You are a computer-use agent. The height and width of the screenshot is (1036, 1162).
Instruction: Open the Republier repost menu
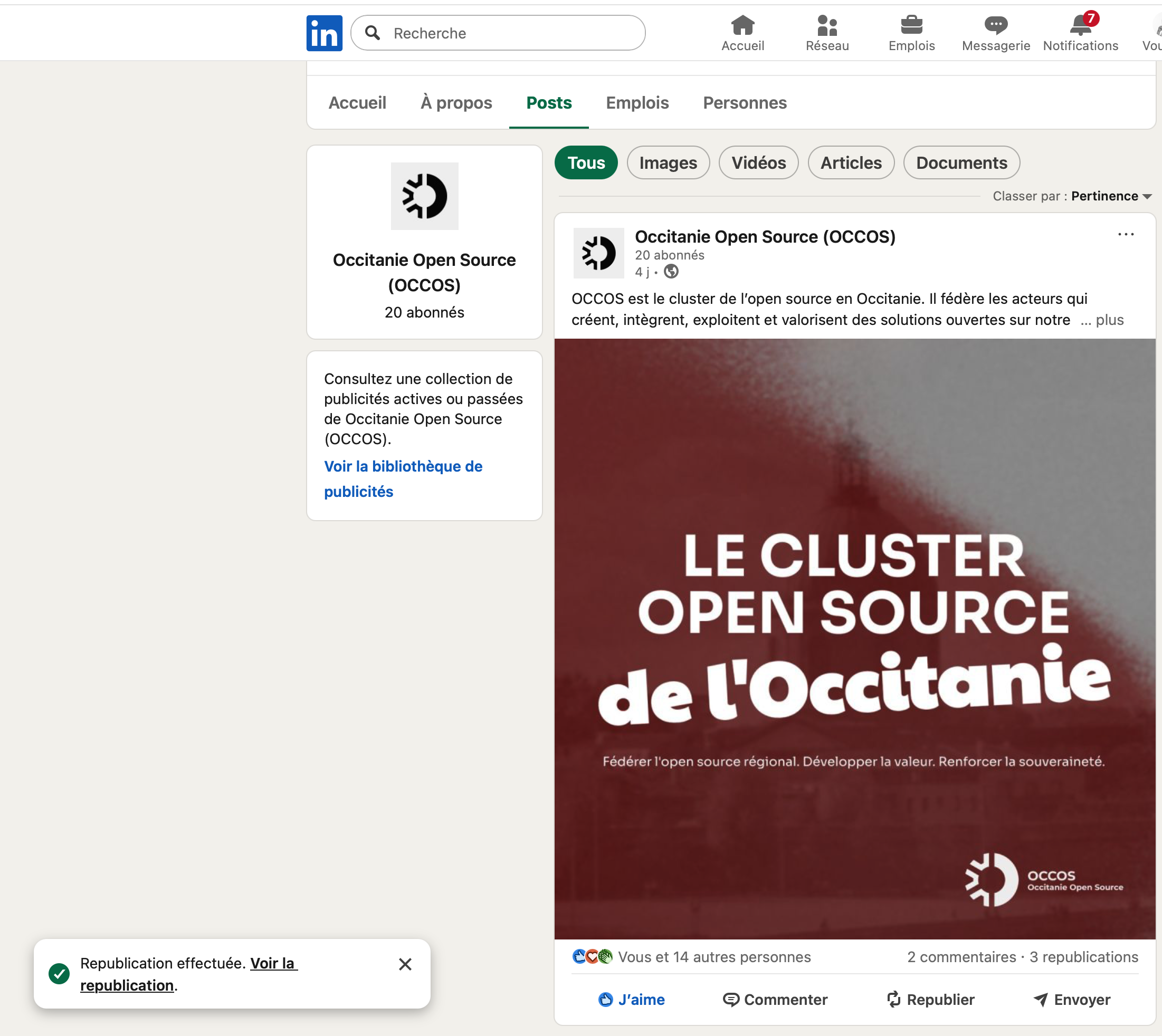pos(930,1000)
